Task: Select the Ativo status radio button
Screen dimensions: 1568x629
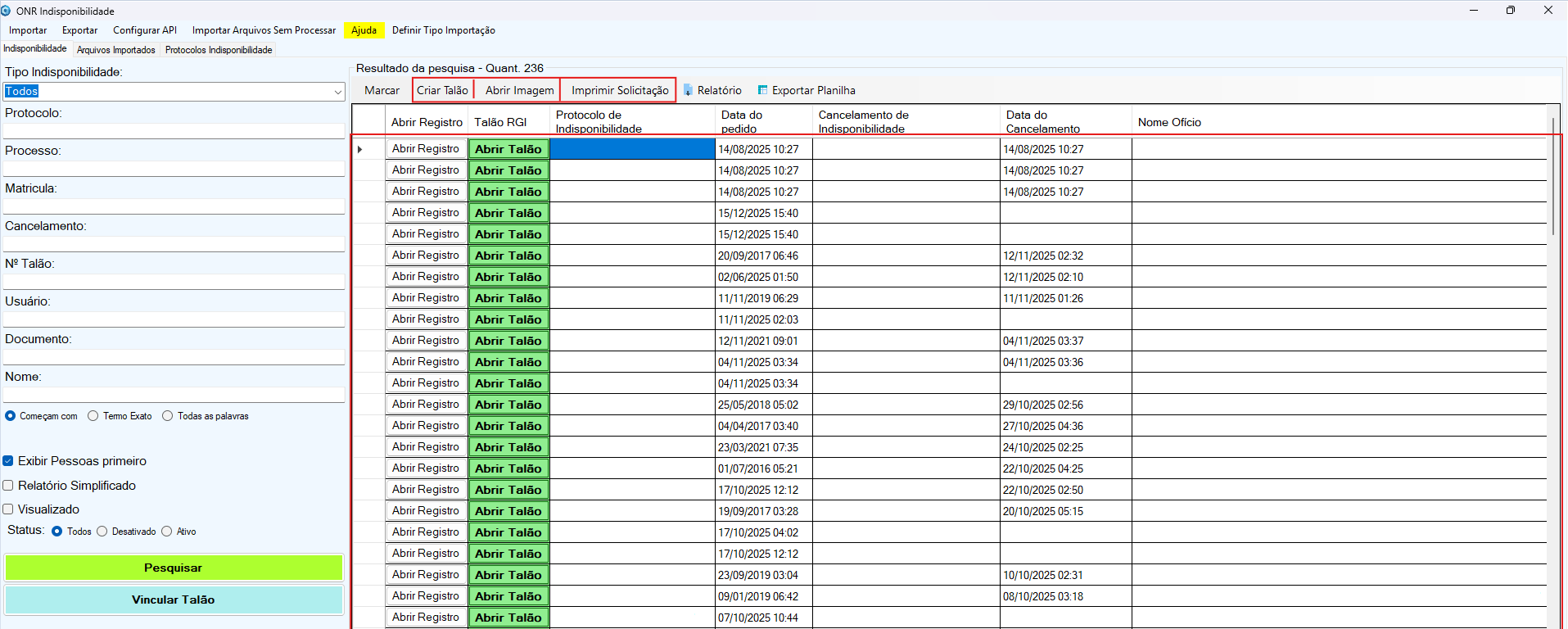Action: [167, 532]
